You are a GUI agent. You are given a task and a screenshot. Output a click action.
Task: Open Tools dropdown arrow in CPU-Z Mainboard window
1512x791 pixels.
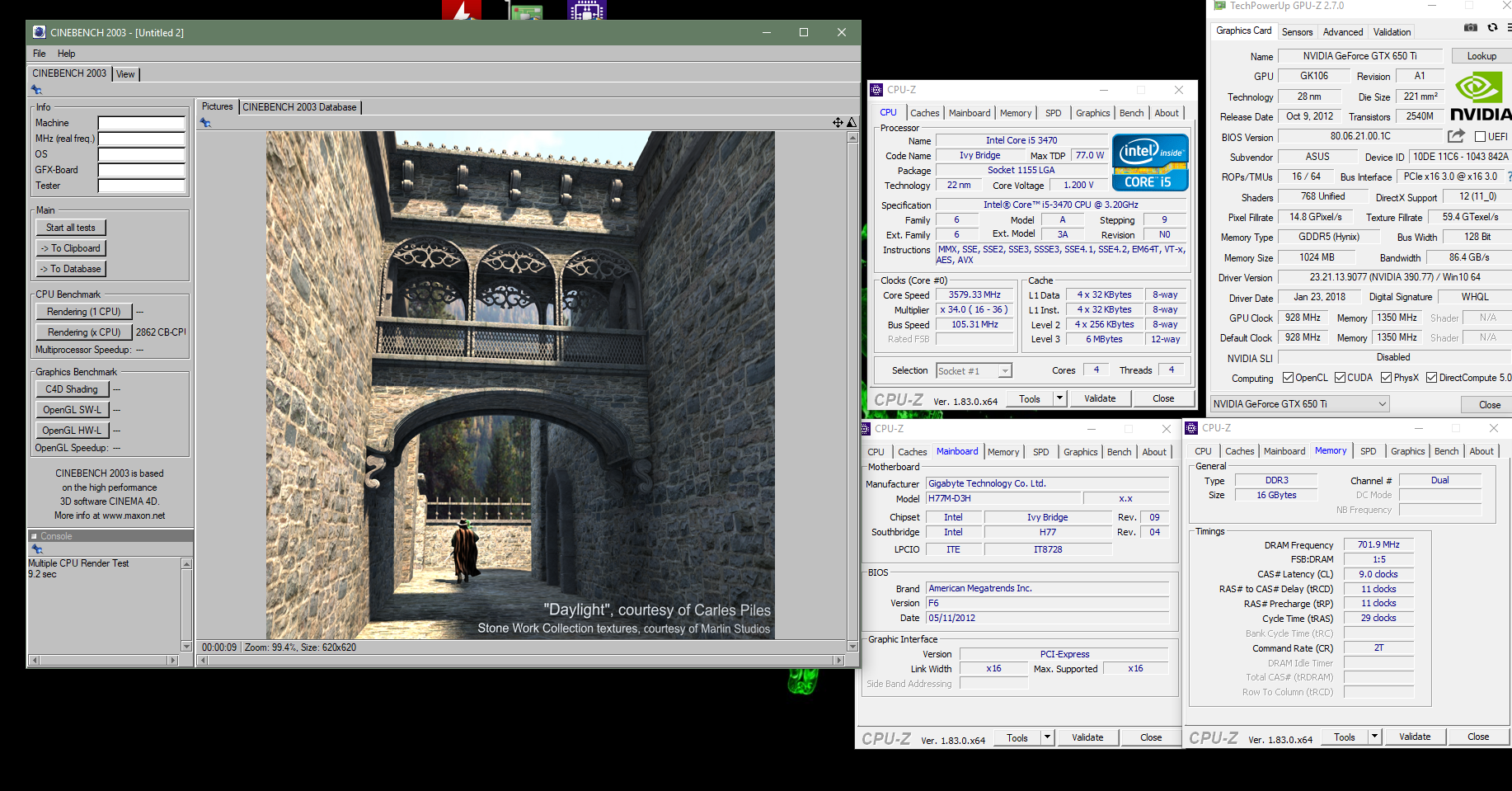click(1048, 737)
